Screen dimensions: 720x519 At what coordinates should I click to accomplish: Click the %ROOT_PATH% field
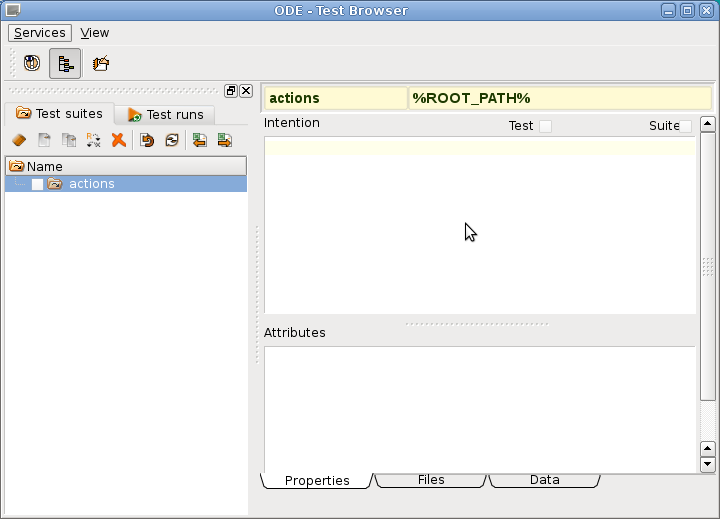coord(560,98)
